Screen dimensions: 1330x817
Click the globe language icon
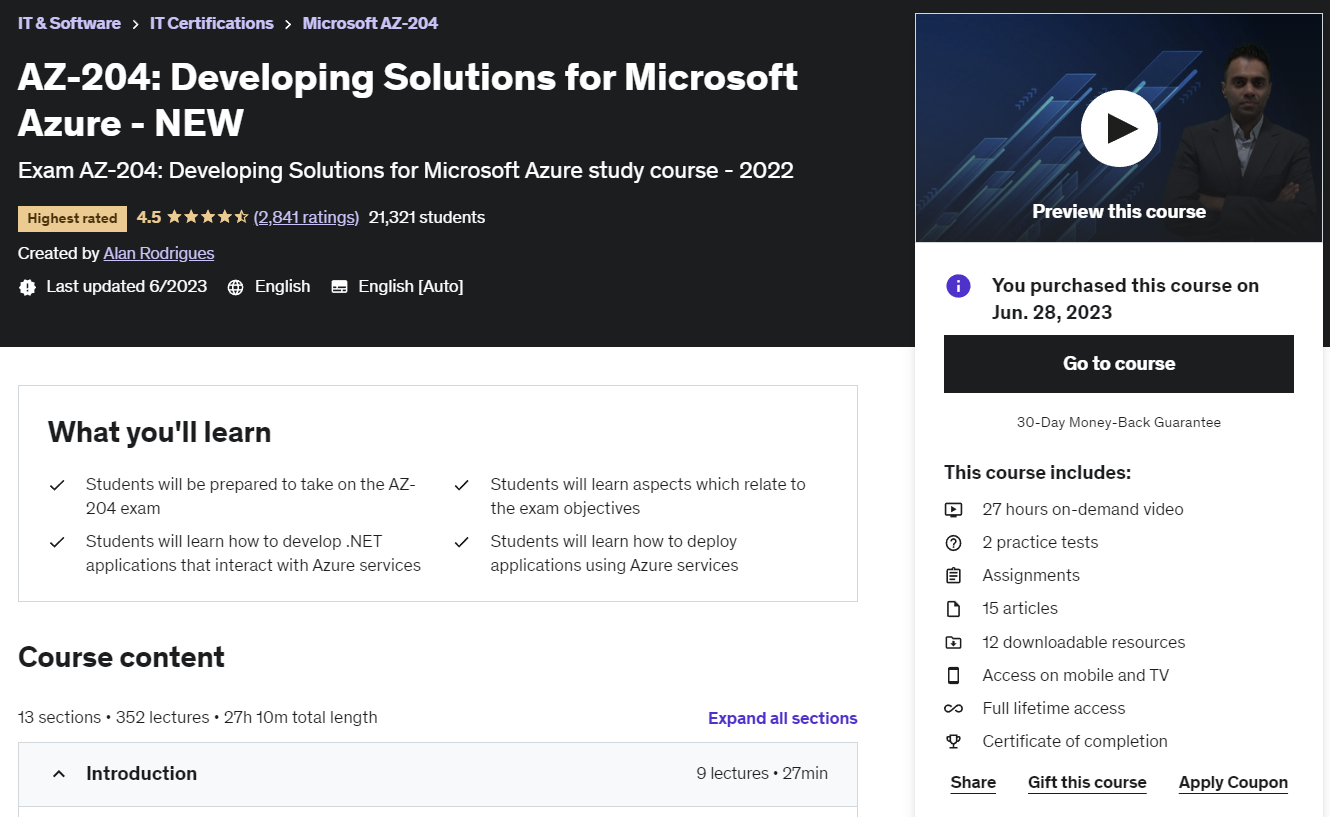236,287
